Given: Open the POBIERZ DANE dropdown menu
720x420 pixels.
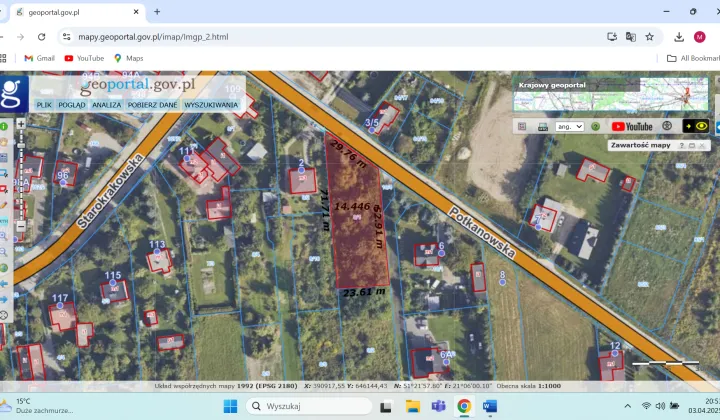Looking at the screenshot, I should [x=153, y=105].
